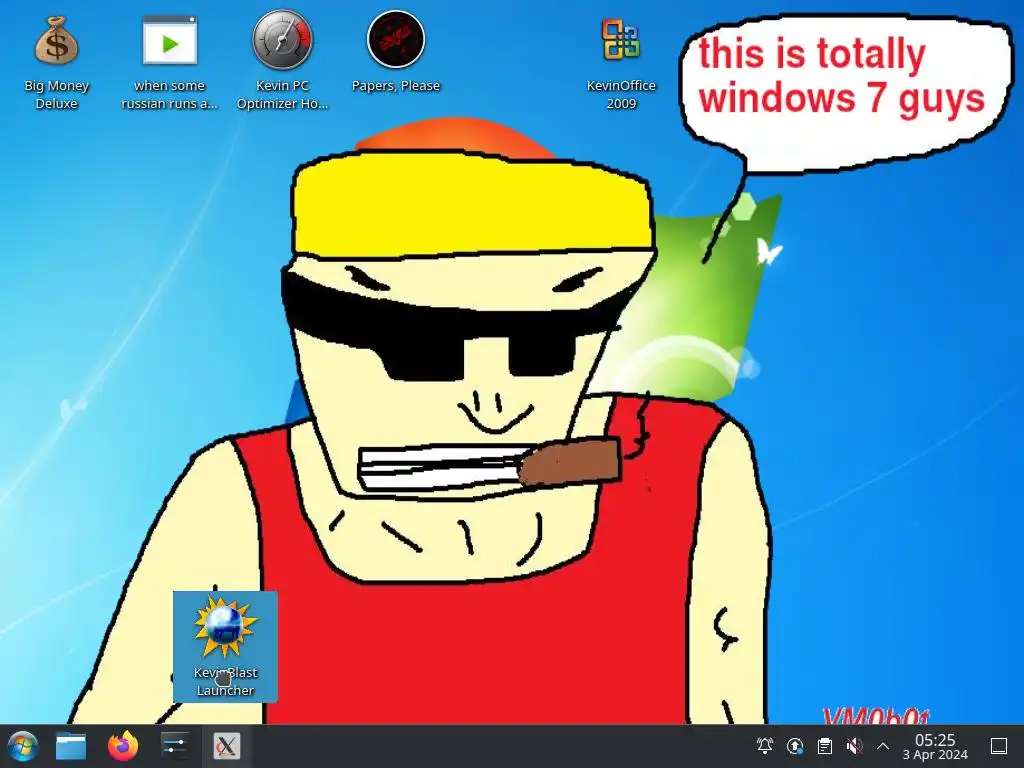Viewport: 1024px width, 768px height.
Task: Open the updates tray icon with the upward arrow
Action: click(795, 746)
